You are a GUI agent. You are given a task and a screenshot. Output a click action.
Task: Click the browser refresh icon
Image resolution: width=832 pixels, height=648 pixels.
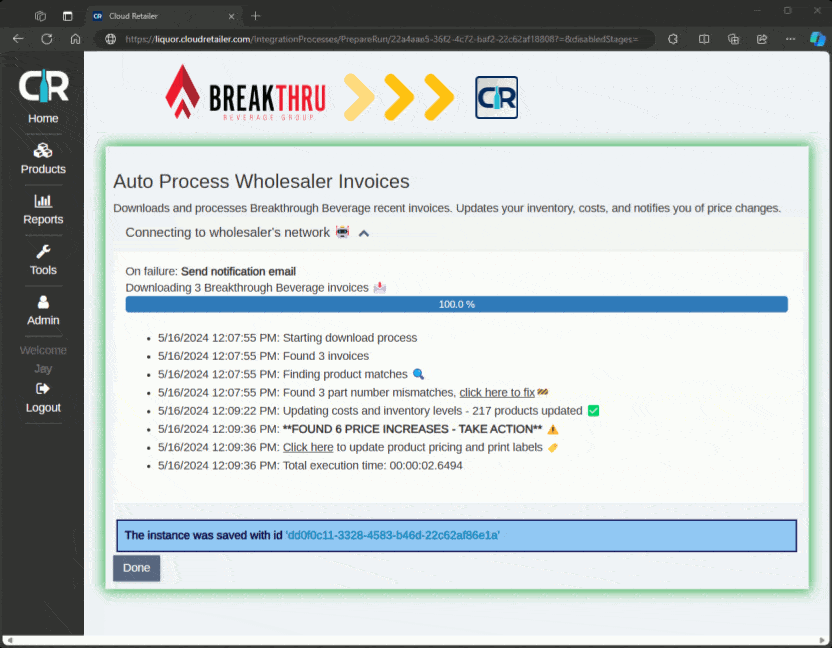coord(46,39)
